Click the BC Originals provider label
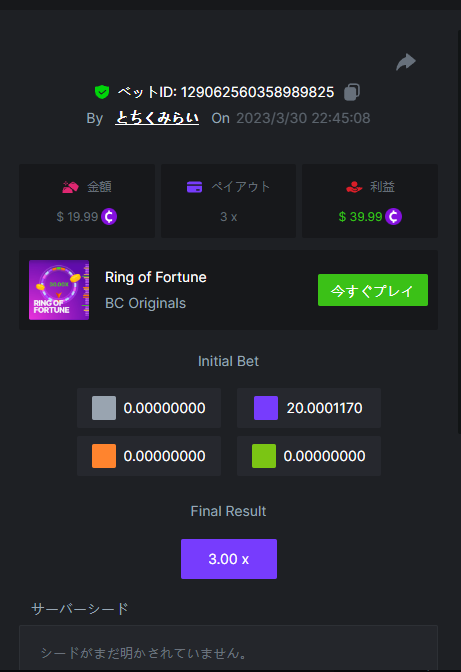The width and height of the screenshot is (461, 672). click(x=146, y=303)
